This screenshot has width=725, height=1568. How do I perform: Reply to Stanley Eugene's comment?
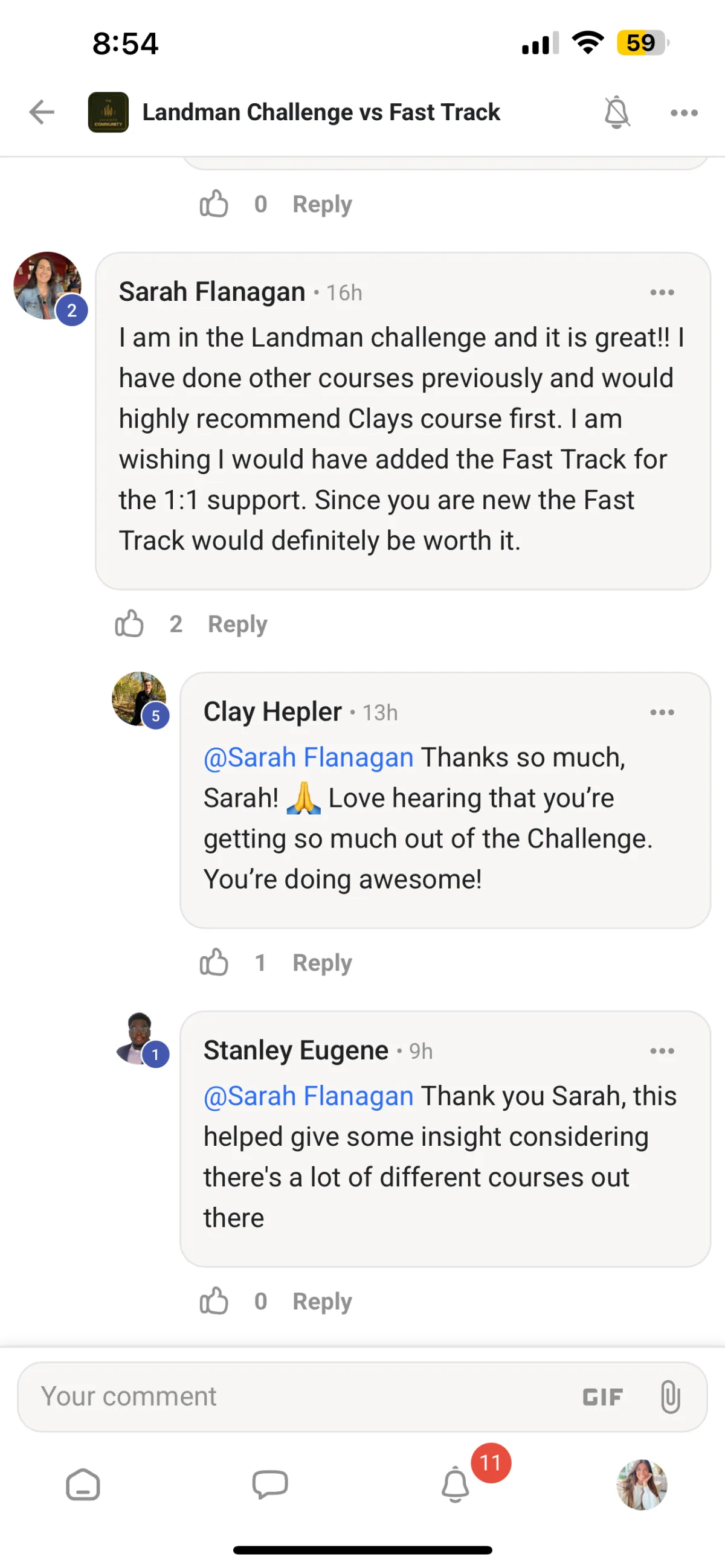[x=322, y=1301]
